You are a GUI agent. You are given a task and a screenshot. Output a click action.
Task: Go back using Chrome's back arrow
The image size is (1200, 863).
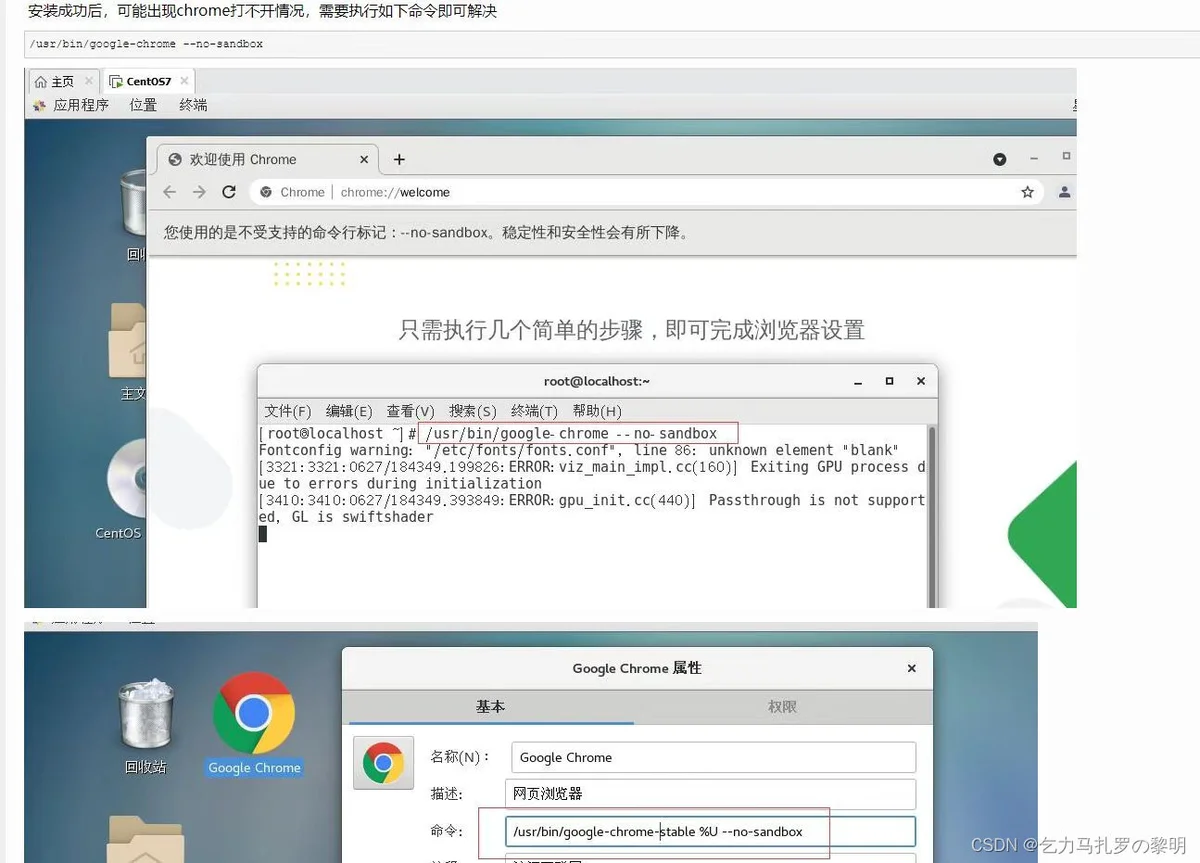(170, 192)
